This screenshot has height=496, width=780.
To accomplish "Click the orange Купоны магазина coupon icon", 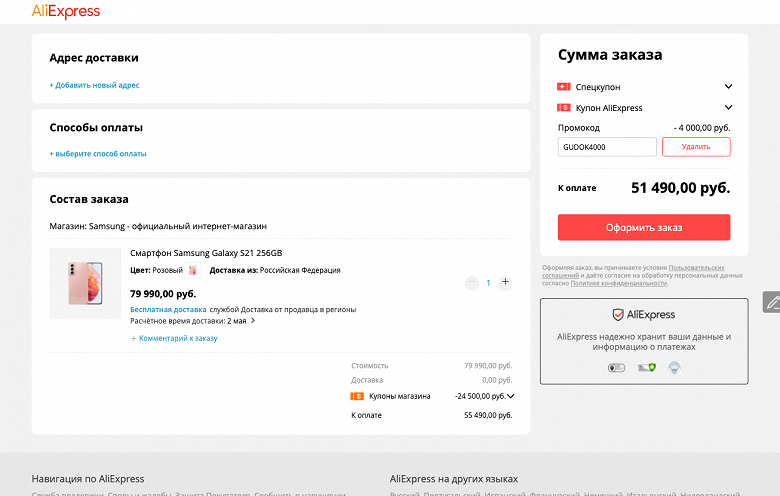I will click(x=357, y=396).
